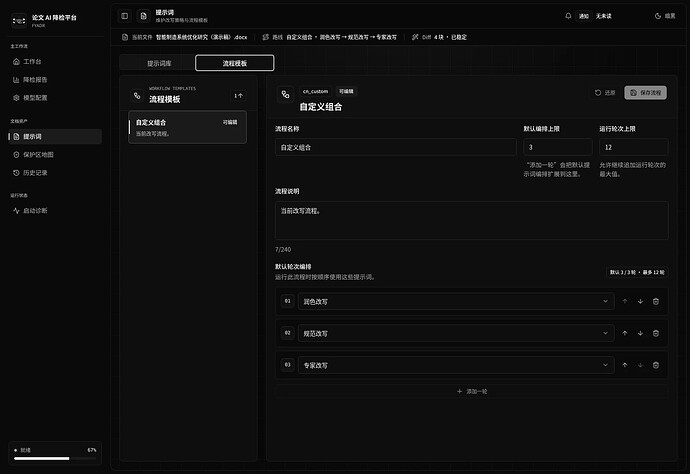Click the 就绪 progress bar at 67%
690x474 pixels.
(55, 458)
